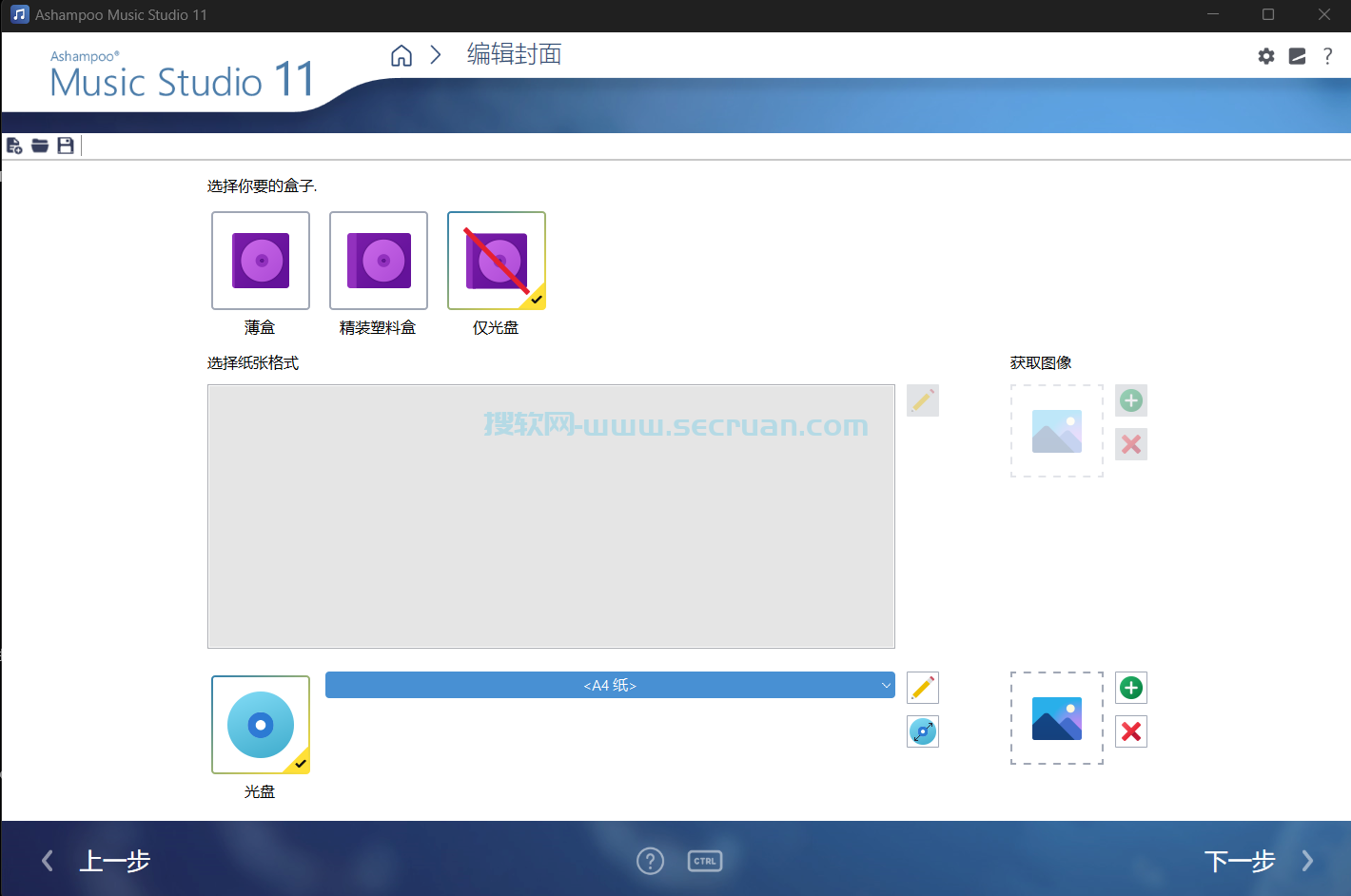Screen dimensions: 1351x896
Task: Click the new project toolbar icon
Action: coord(14,146)
